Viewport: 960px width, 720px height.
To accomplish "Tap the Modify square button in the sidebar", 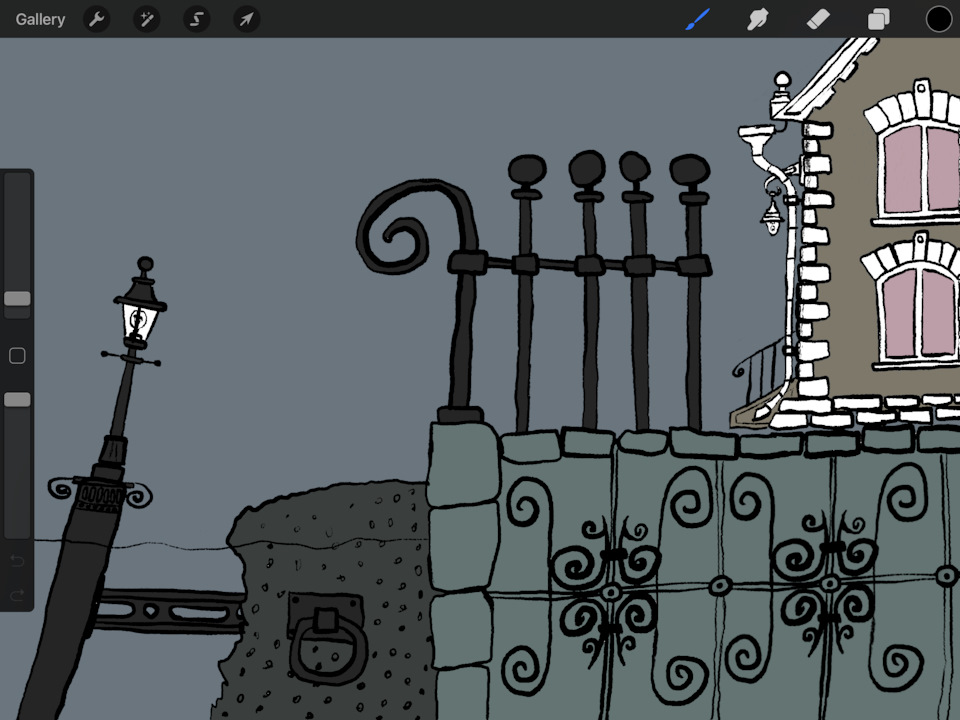I will [x=17, y=356].
